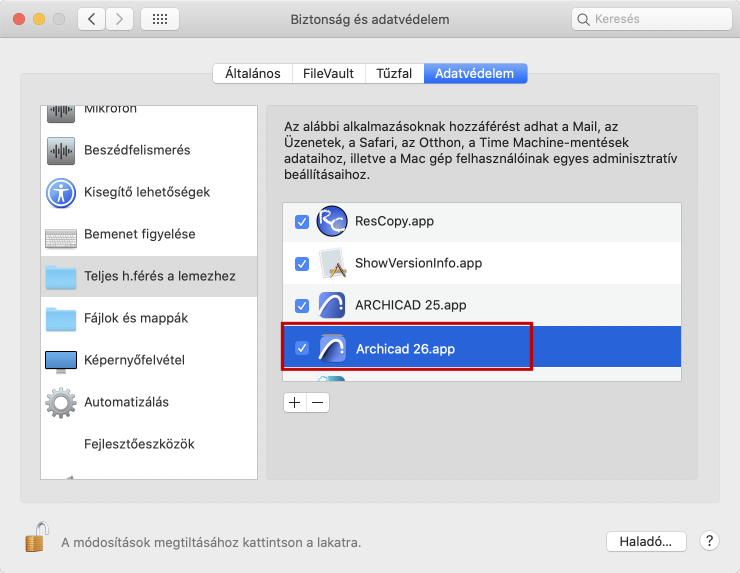Select the Archicad 26.app name text
Image resolution: width=740 pixels, height=573 pixels.
pos(405,349)
